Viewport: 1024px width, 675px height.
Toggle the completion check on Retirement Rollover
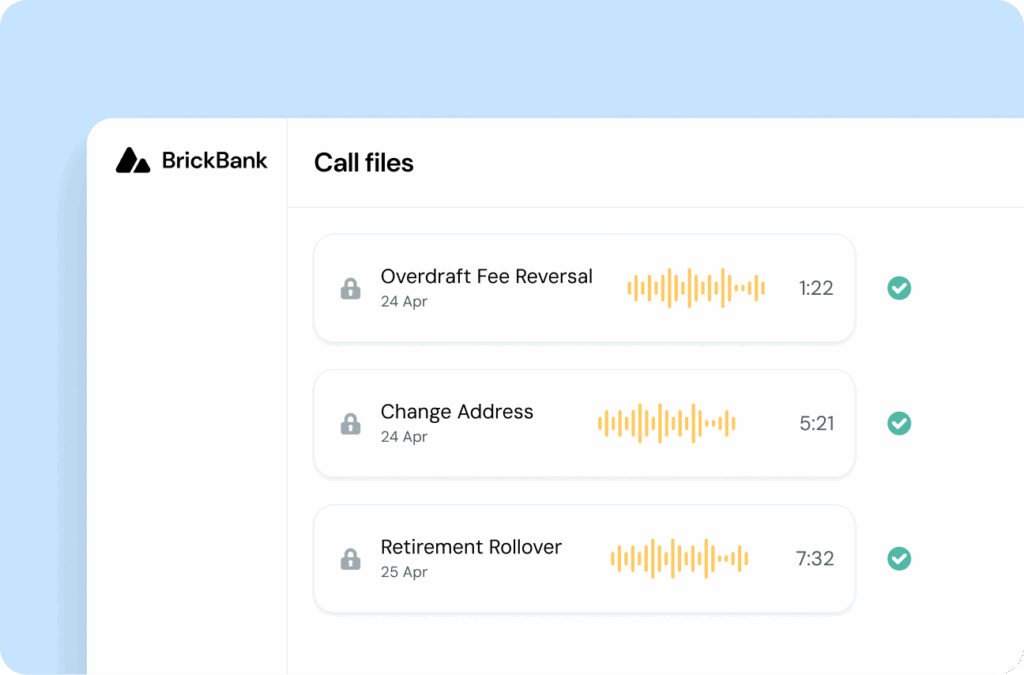coord(898,558)
